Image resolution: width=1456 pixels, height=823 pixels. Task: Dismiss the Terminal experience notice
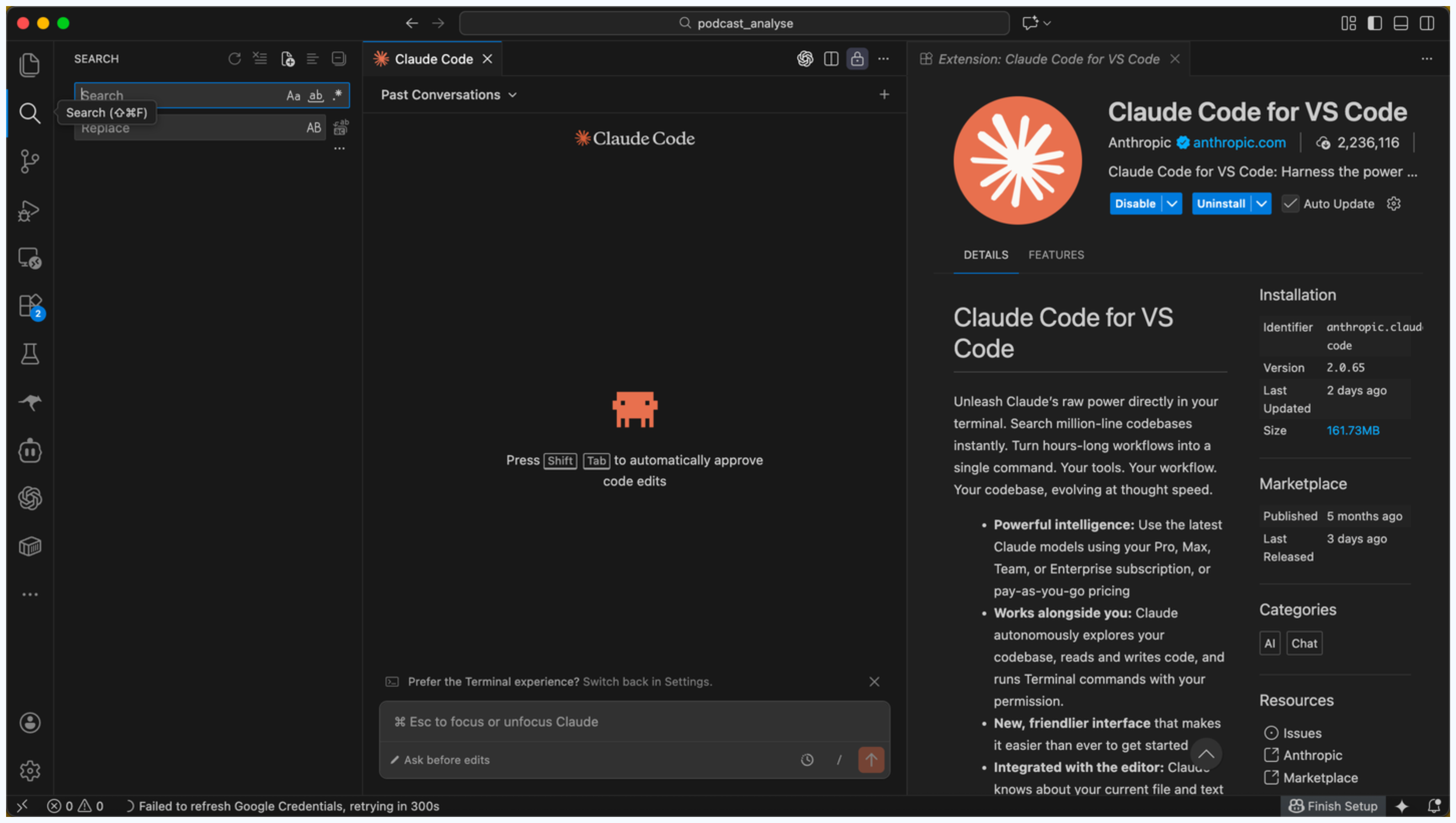[874, 682]
